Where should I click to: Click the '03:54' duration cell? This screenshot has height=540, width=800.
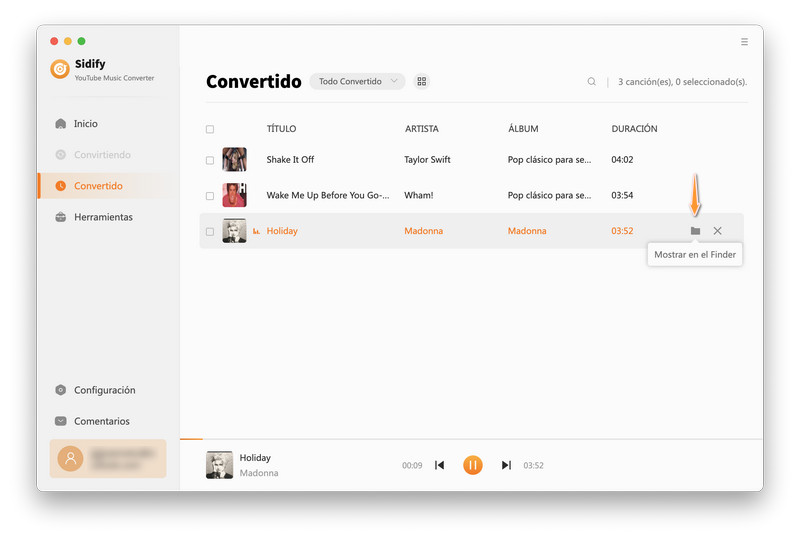(x=622, y=195)
